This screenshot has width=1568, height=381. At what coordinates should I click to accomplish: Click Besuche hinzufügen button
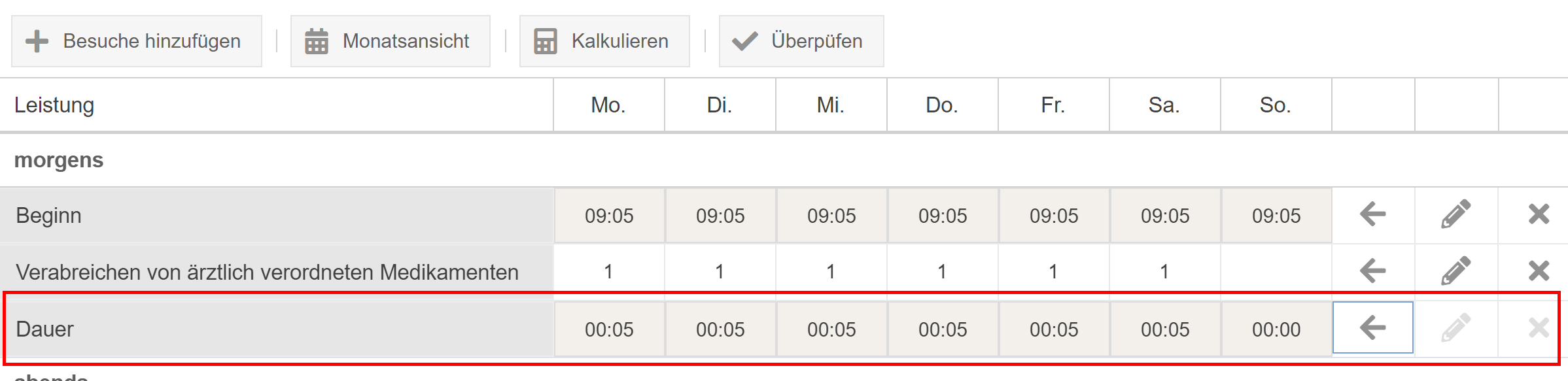(x=137, y=41)
